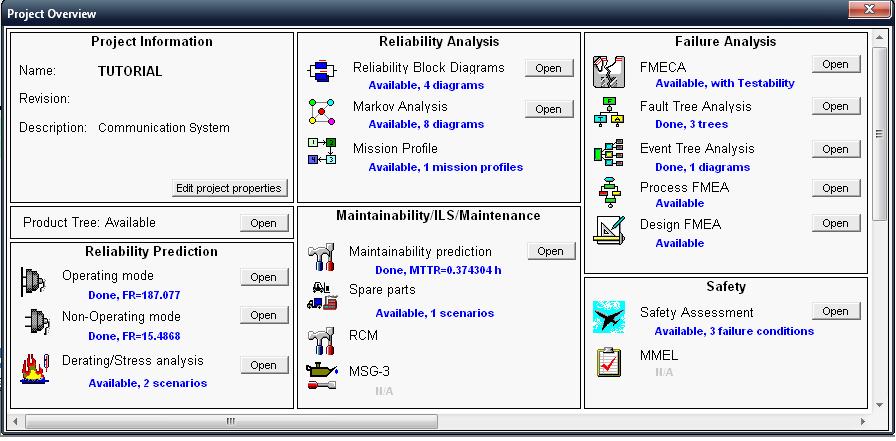
Task: Open Operating mode reliability prediction
Action: click(263, 277)
